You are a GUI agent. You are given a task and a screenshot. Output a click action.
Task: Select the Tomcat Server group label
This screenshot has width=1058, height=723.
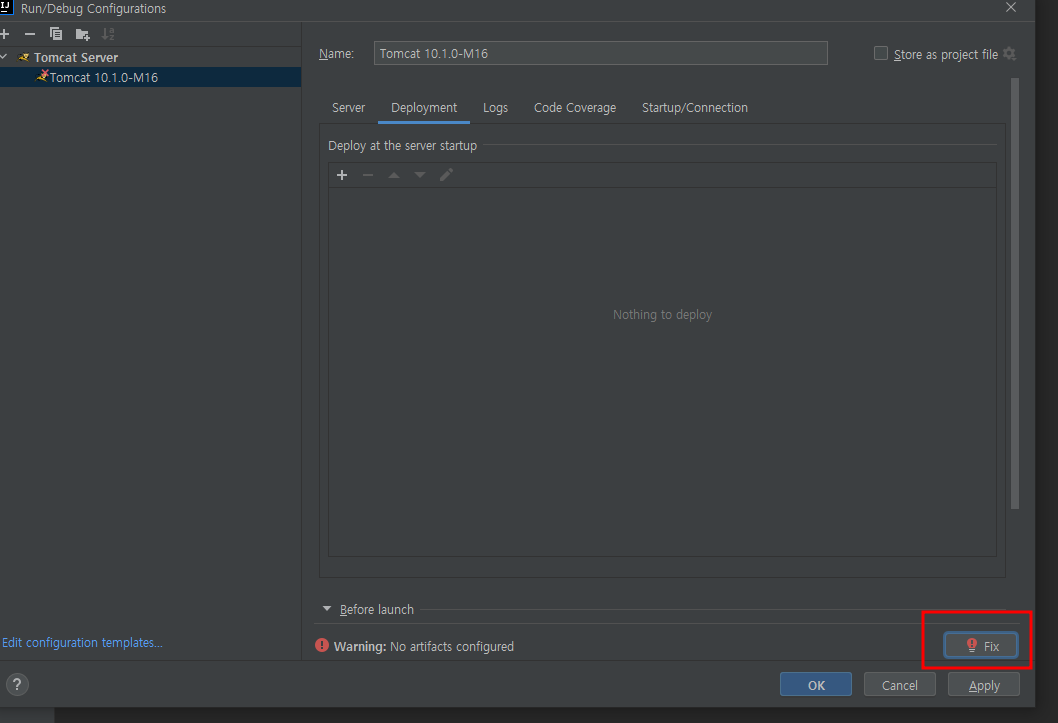[x=76, y=57]
